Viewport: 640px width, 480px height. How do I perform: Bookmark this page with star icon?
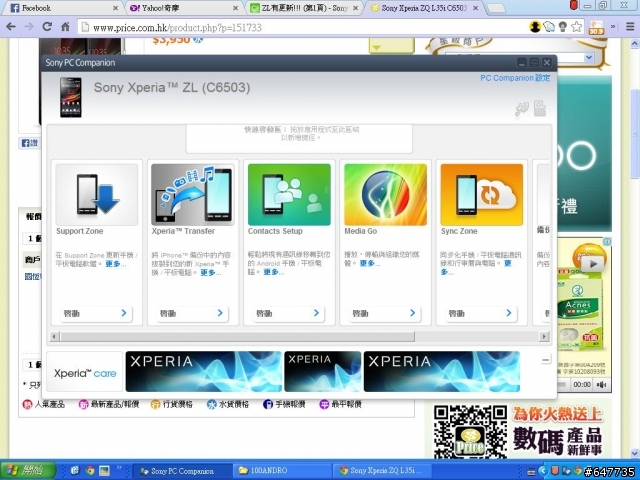tap(576, 27)
